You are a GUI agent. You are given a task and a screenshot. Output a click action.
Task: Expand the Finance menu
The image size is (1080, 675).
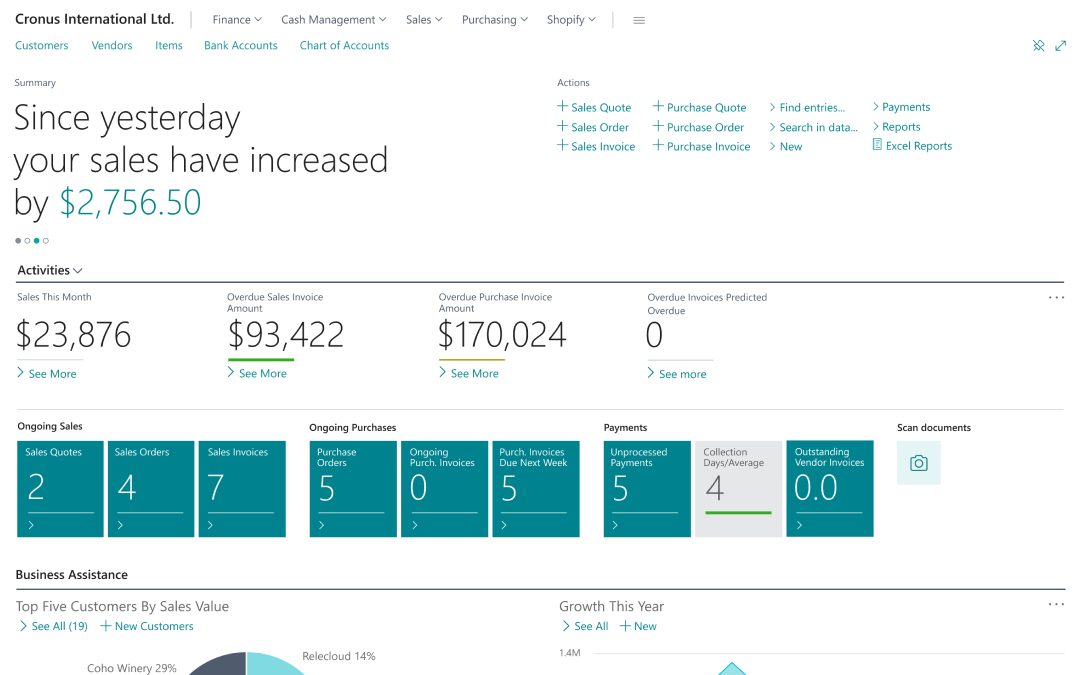tap(237, 19)
